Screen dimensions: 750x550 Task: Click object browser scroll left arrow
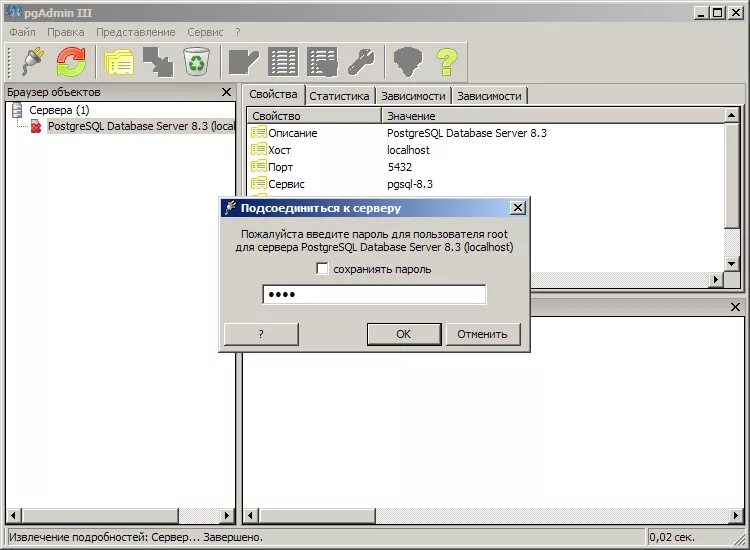(x=13, y=516)
